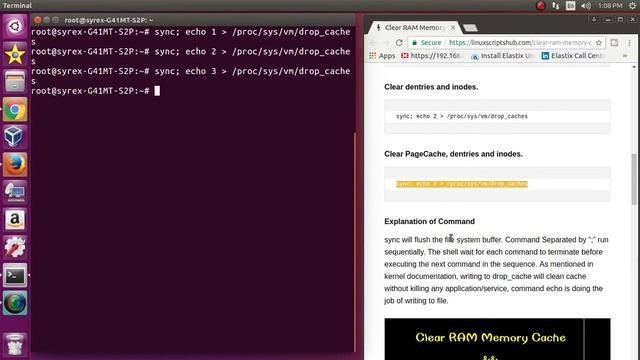The height and width of the screenshot is (360, 640).
Task: Open VirtualBox from the dock
Action: pyautogui.click(x=15, y=137)
